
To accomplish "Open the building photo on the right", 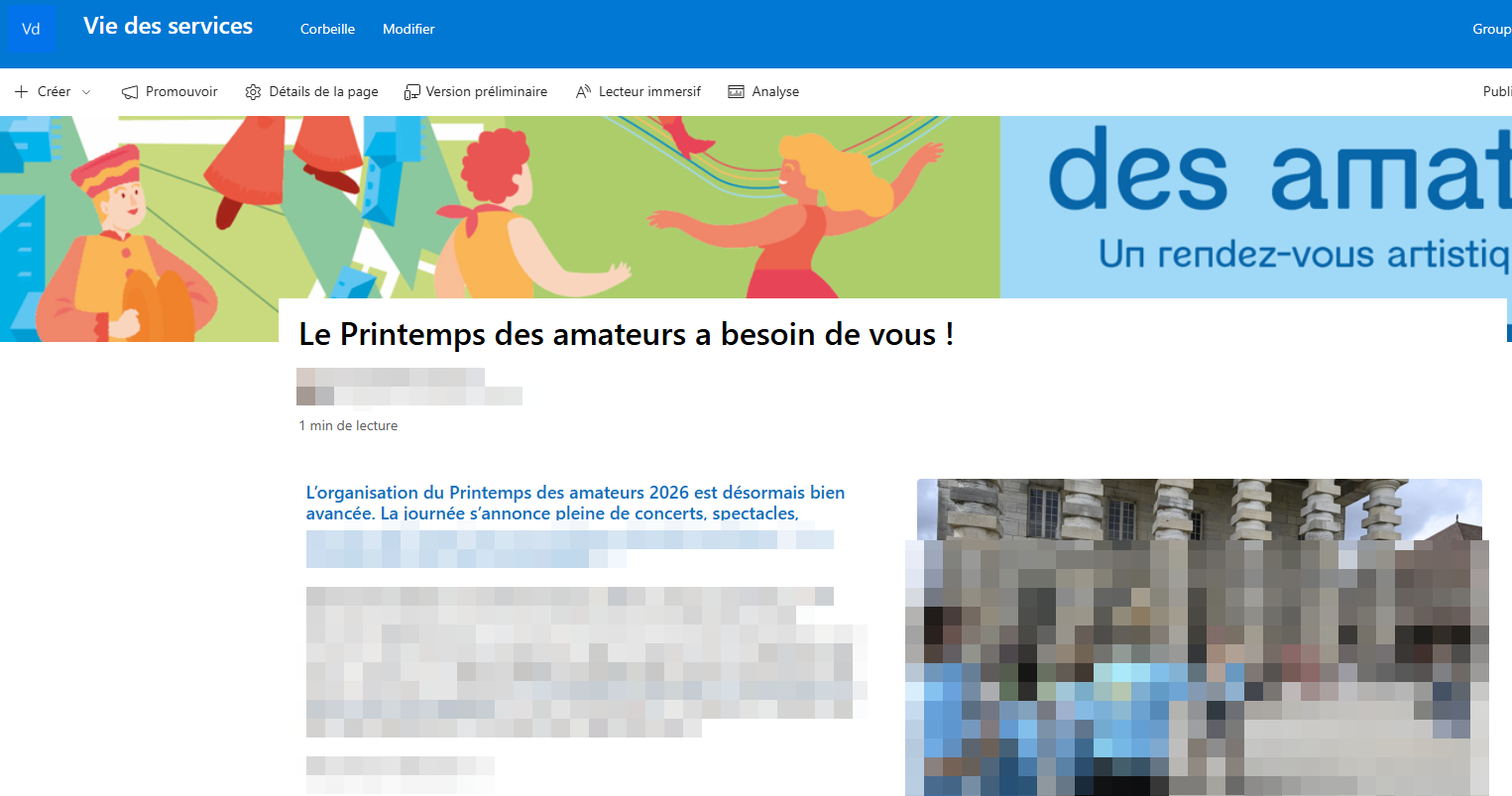I will 1200,637.
